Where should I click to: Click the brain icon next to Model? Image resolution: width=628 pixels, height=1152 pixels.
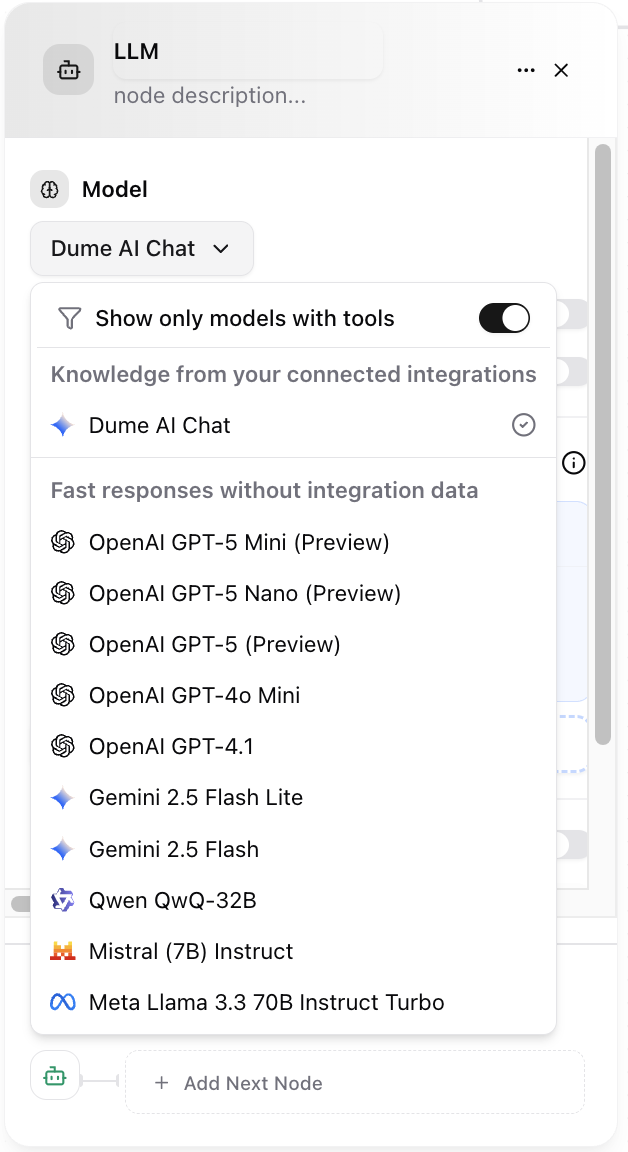point(49,189)
